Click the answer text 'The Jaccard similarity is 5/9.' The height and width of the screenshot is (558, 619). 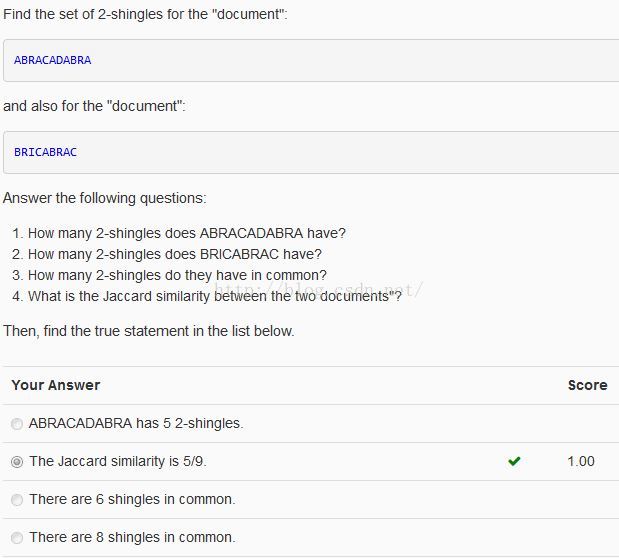click(x=118, y=461)
